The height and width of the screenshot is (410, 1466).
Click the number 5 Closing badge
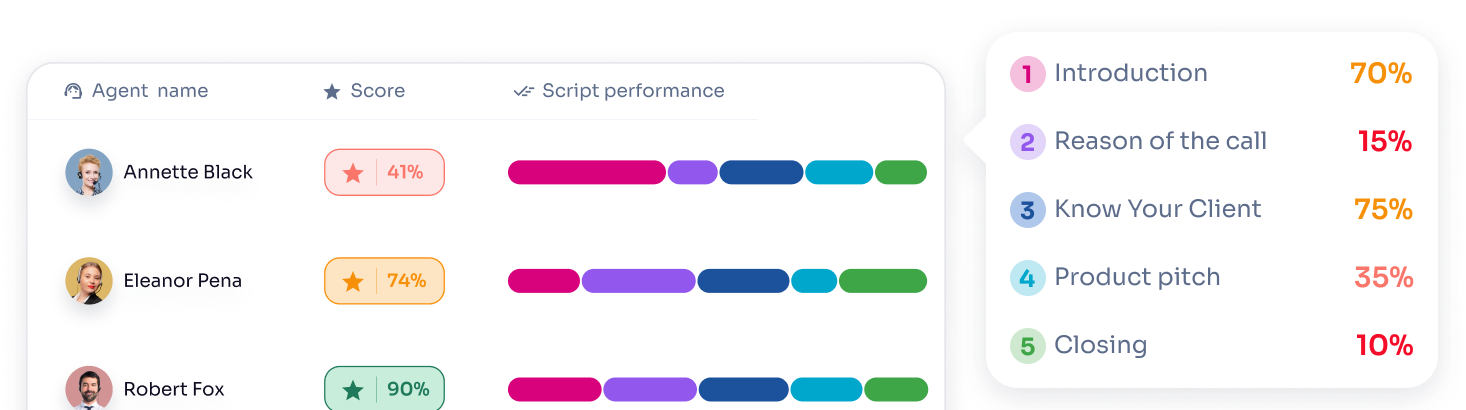[x=1027, y=346]
